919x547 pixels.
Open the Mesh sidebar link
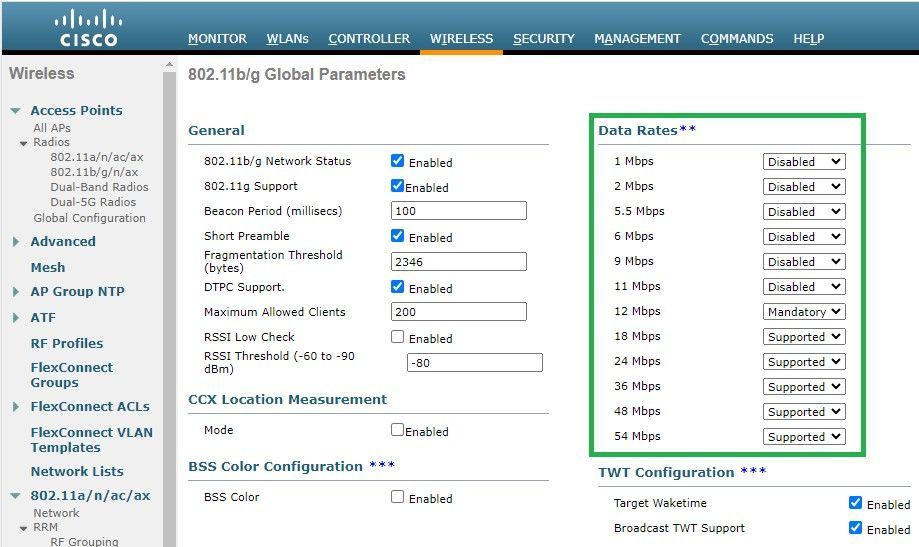tap(47, 267)
